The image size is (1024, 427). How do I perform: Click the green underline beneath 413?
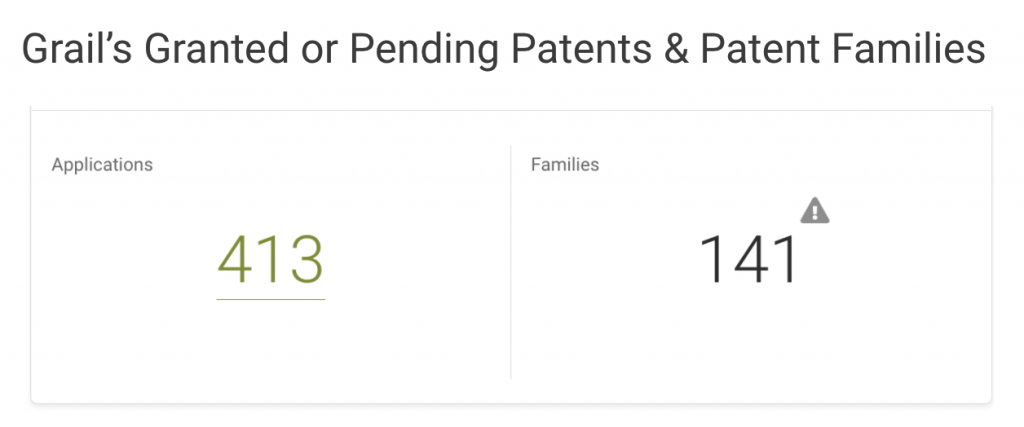tap(270, 300)
